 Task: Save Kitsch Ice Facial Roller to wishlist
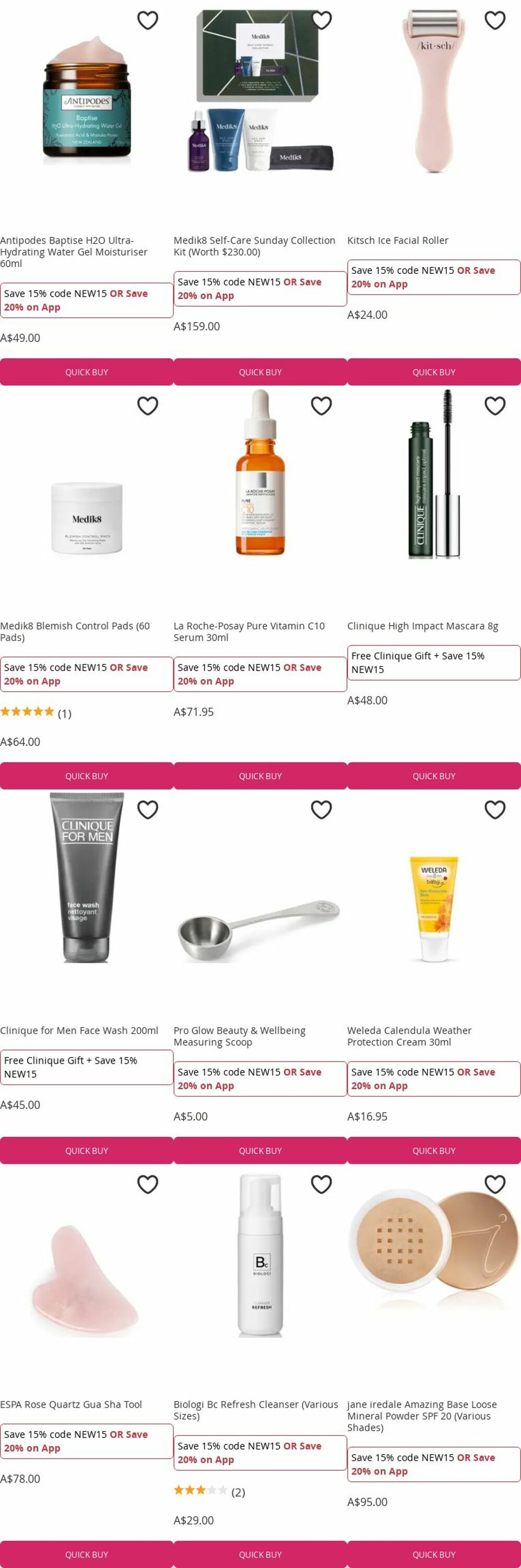(x=495, y=20)
